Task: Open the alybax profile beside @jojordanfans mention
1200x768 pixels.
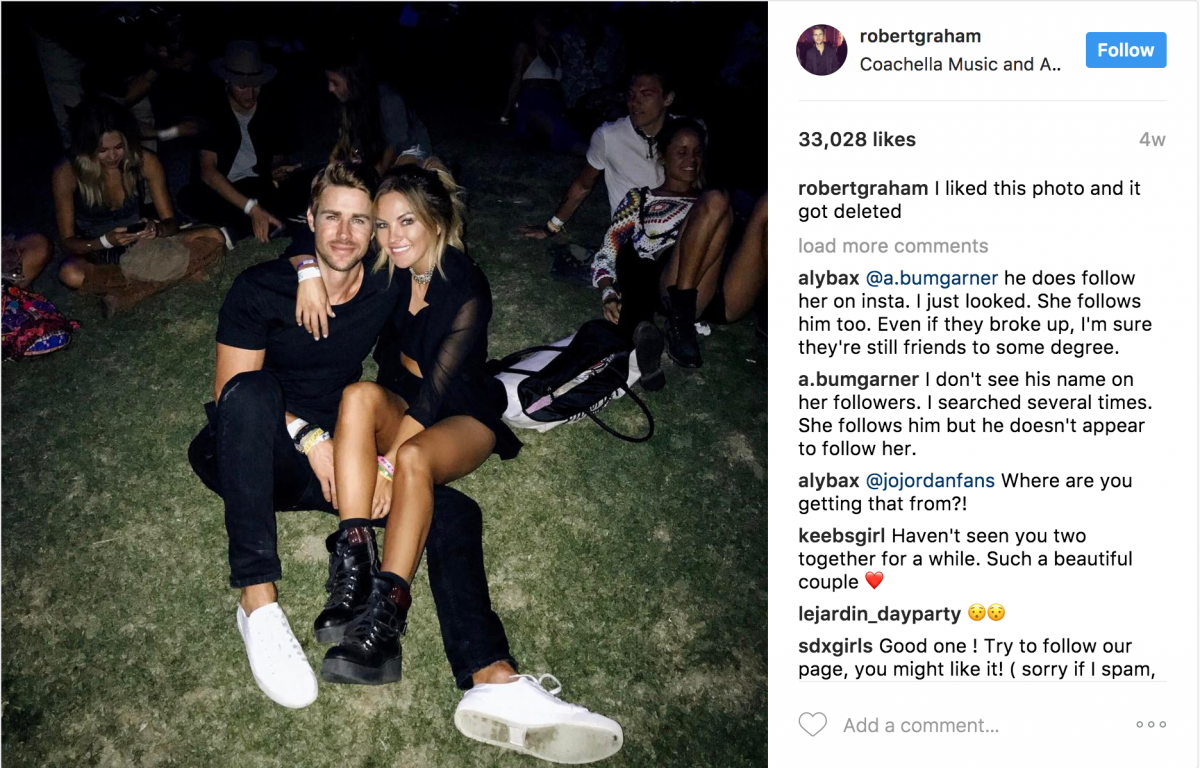Action: (x=829, y=481)
